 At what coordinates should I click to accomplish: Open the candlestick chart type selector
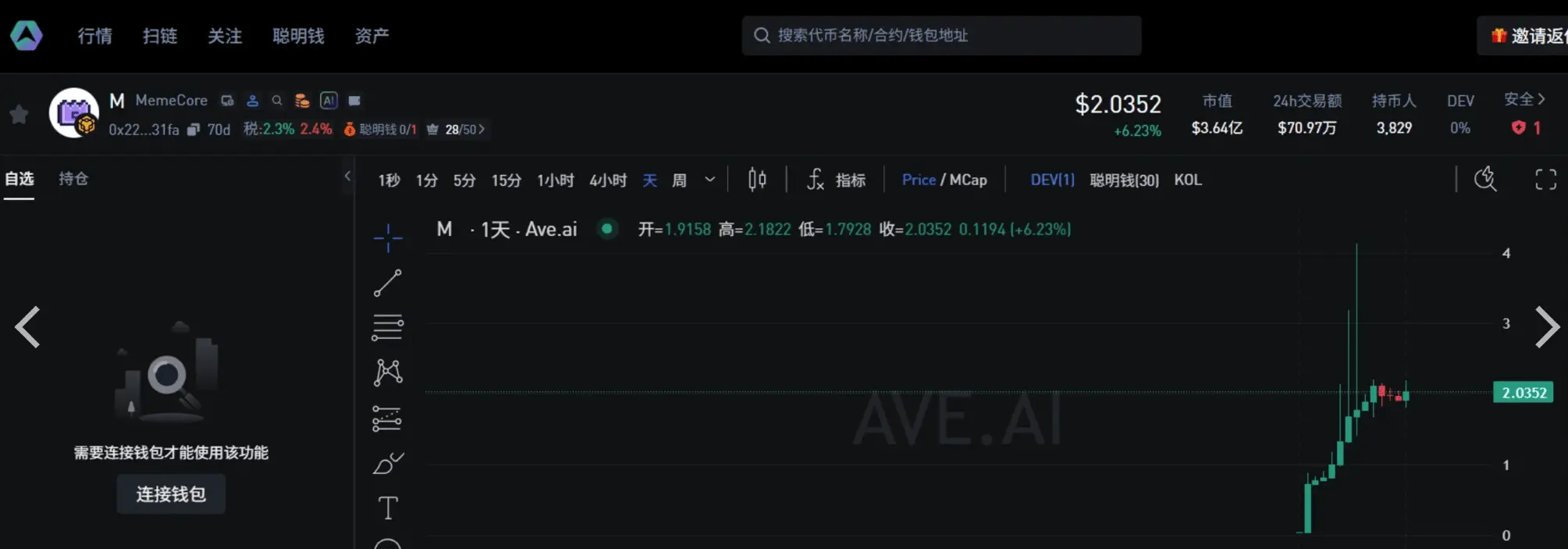point(757,180)
